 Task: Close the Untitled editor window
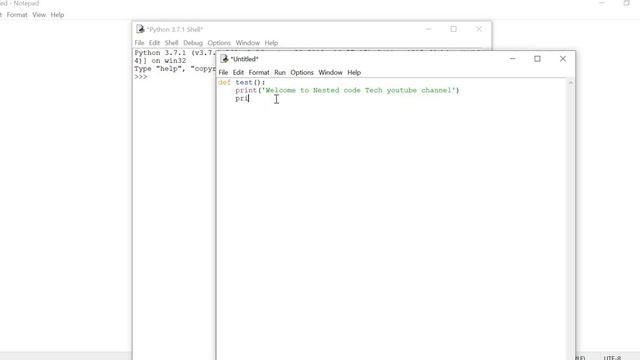[x=562, y=59]
